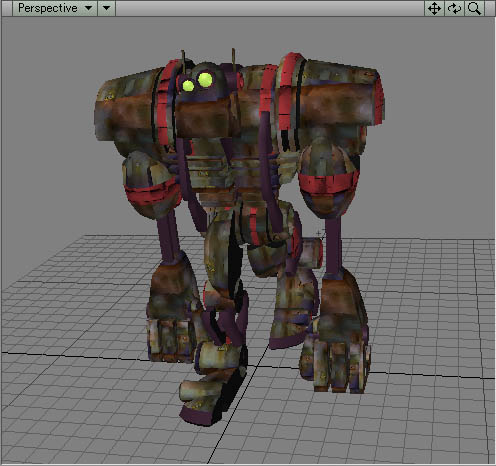Viewport: 496px width, 466px height.
Task: Click the robot's right-side hand fingers
Action: tap(336, 365)
